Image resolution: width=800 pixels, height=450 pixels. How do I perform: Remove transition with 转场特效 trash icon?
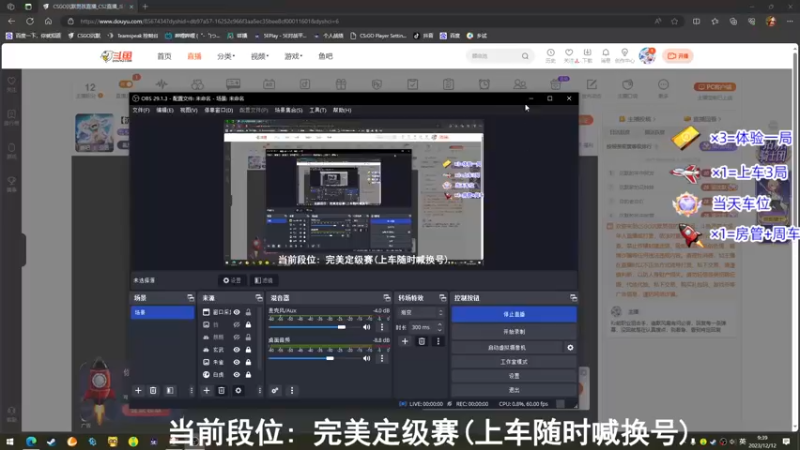[422, 341]
